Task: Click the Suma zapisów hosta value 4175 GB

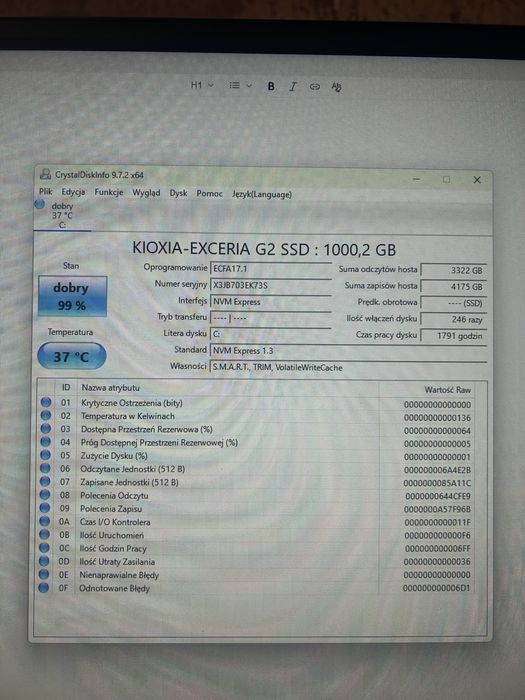Action: [x=454, y=287]
